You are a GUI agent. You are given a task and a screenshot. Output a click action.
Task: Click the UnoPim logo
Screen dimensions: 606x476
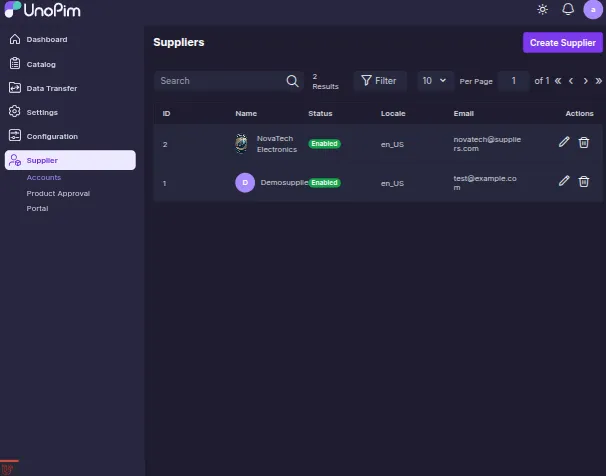click(43, 10)
